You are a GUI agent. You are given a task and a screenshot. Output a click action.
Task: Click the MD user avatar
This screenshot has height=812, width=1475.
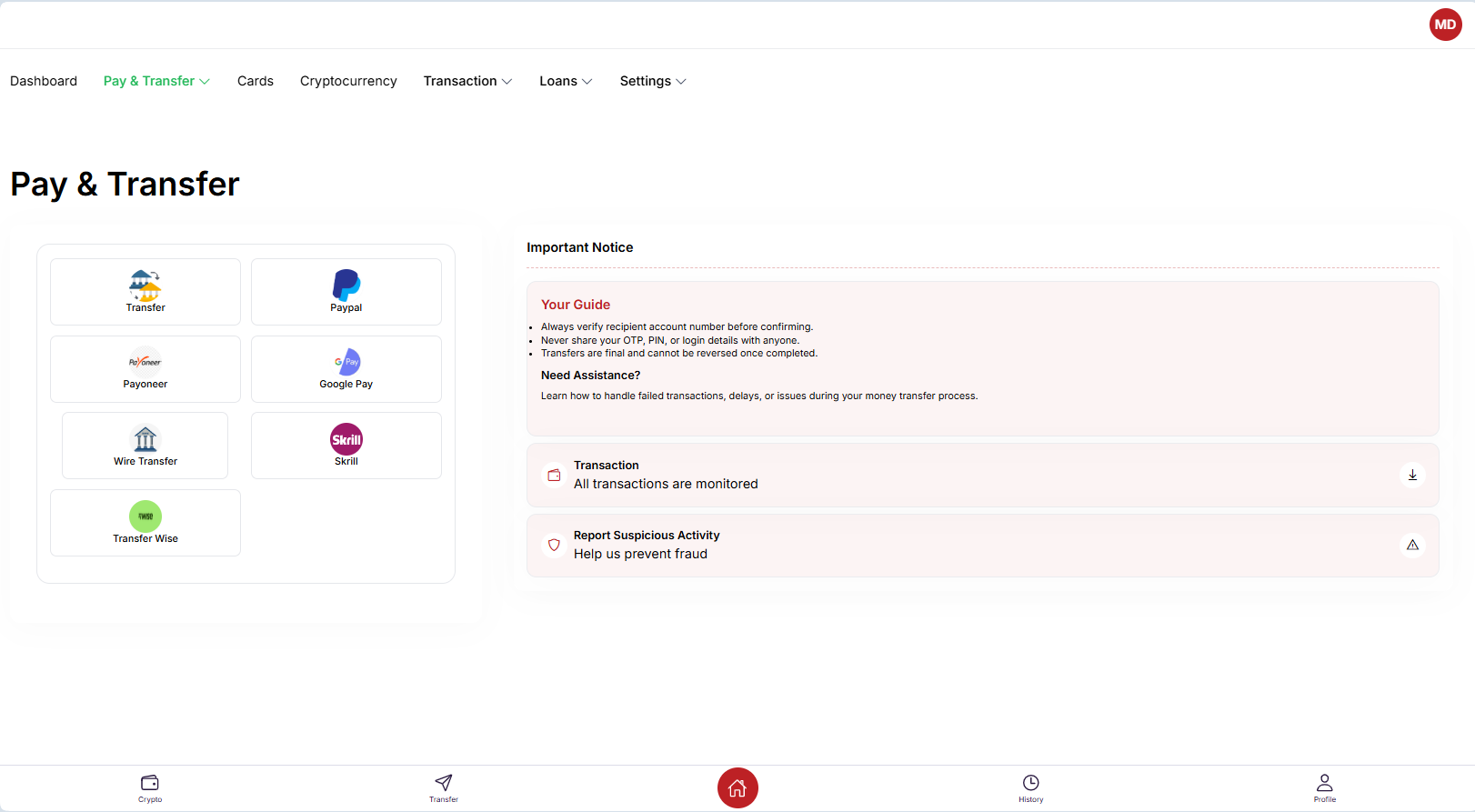tap(1445, 25)
